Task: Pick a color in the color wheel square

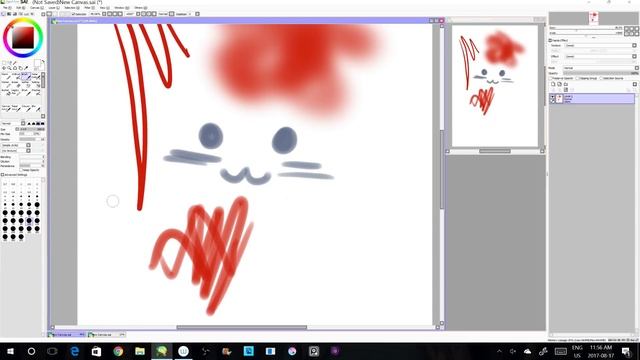Action: tap(23, 38)
